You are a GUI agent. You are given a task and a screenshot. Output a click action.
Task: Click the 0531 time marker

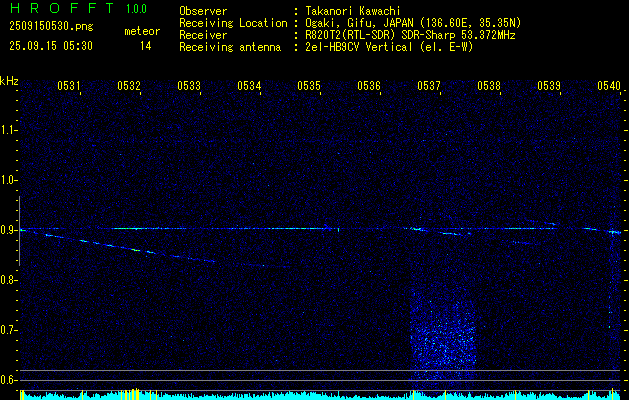pos(69,85)
